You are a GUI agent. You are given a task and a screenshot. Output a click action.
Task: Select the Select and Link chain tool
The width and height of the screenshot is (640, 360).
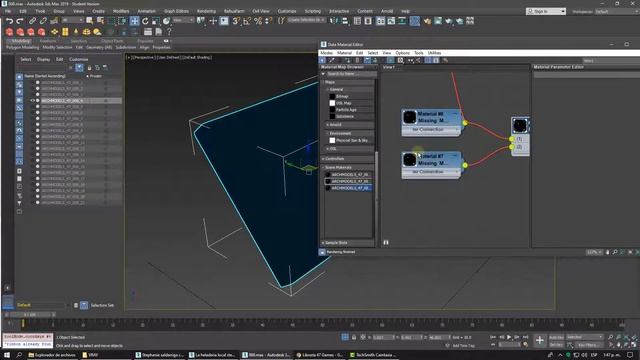pyautogui.click(x=32, y=21)
